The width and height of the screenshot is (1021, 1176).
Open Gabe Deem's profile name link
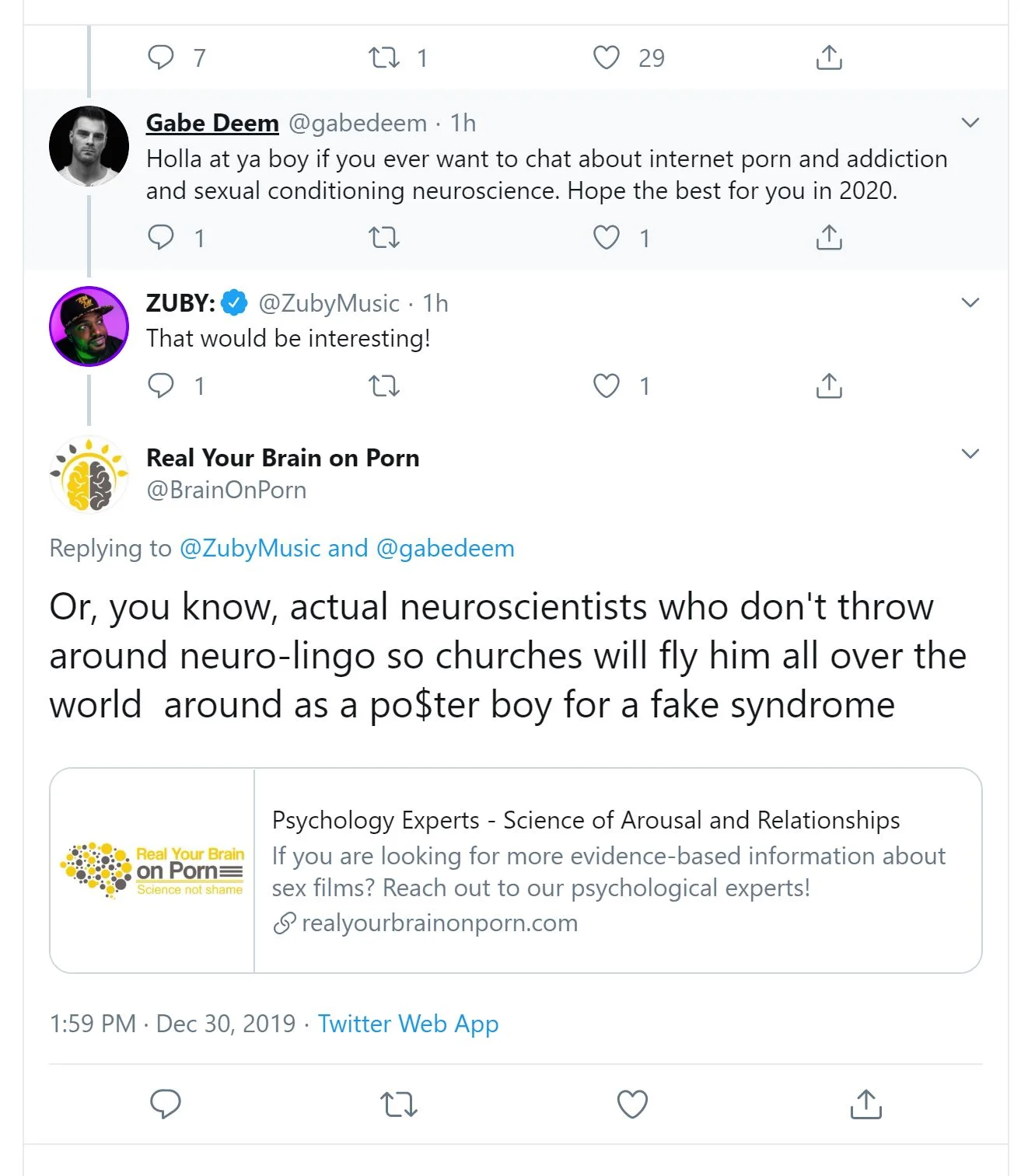click(x=212, y=123)
